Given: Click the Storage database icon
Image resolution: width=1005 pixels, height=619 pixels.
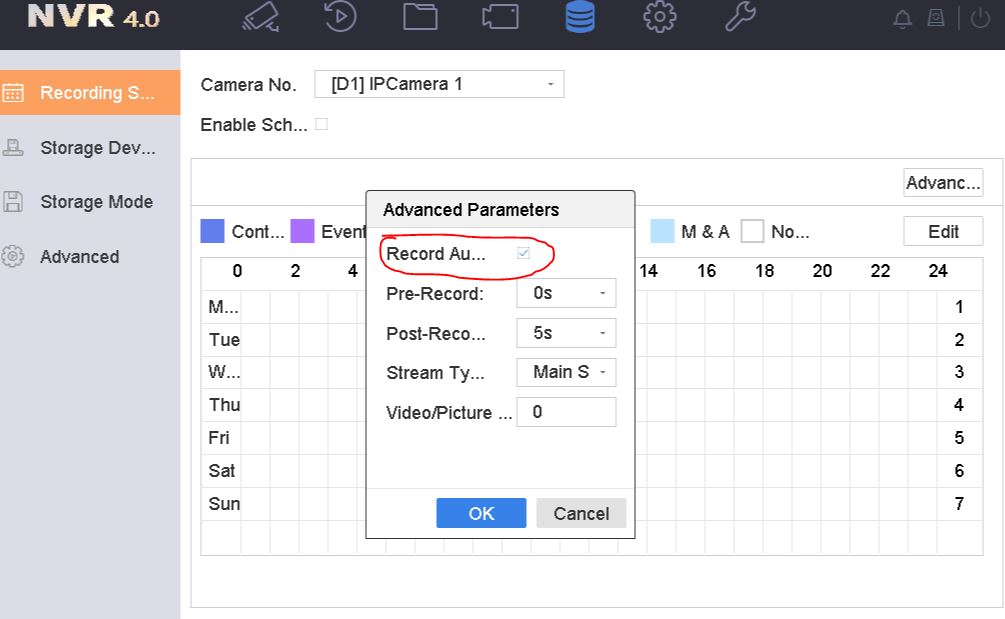Looking at the screenshot, I should tap(580, 19).
